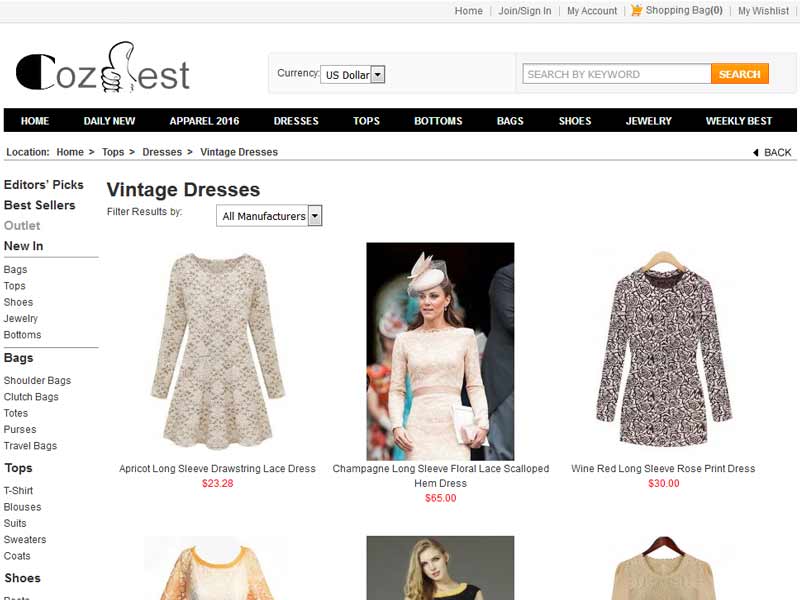Select T-Shirt in sidebar
The width and height of the screenshot is (800, 600).
[x=18, y=490]
